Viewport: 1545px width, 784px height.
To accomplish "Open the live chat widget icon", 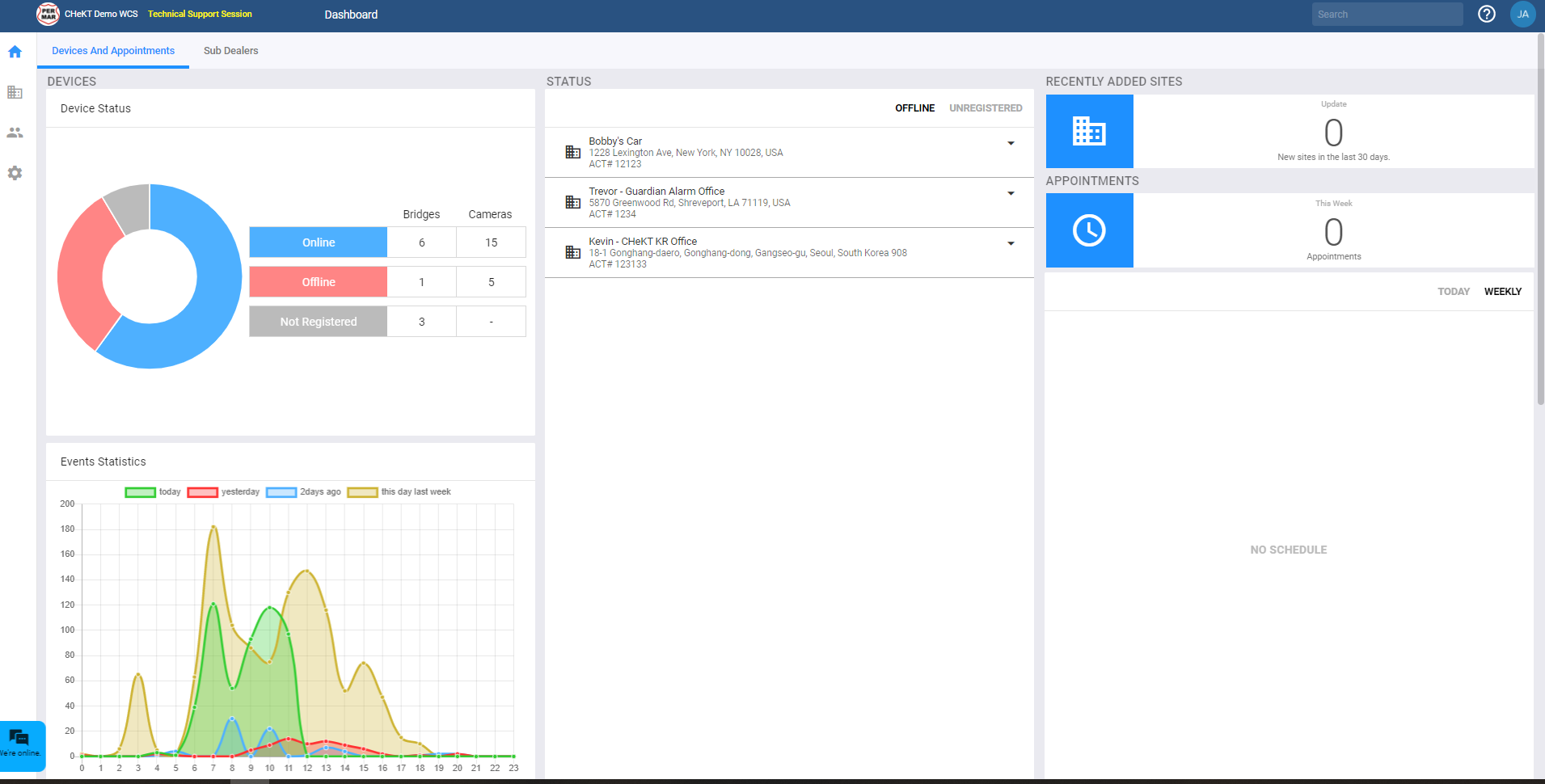I will tap(19, 739).
